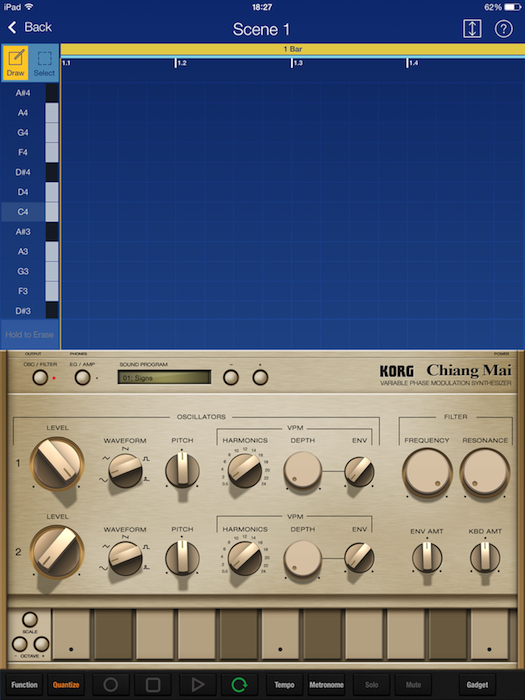Tap the highlighted C4 piano roll key
This screenshot has height=700, width=525.
29,212
